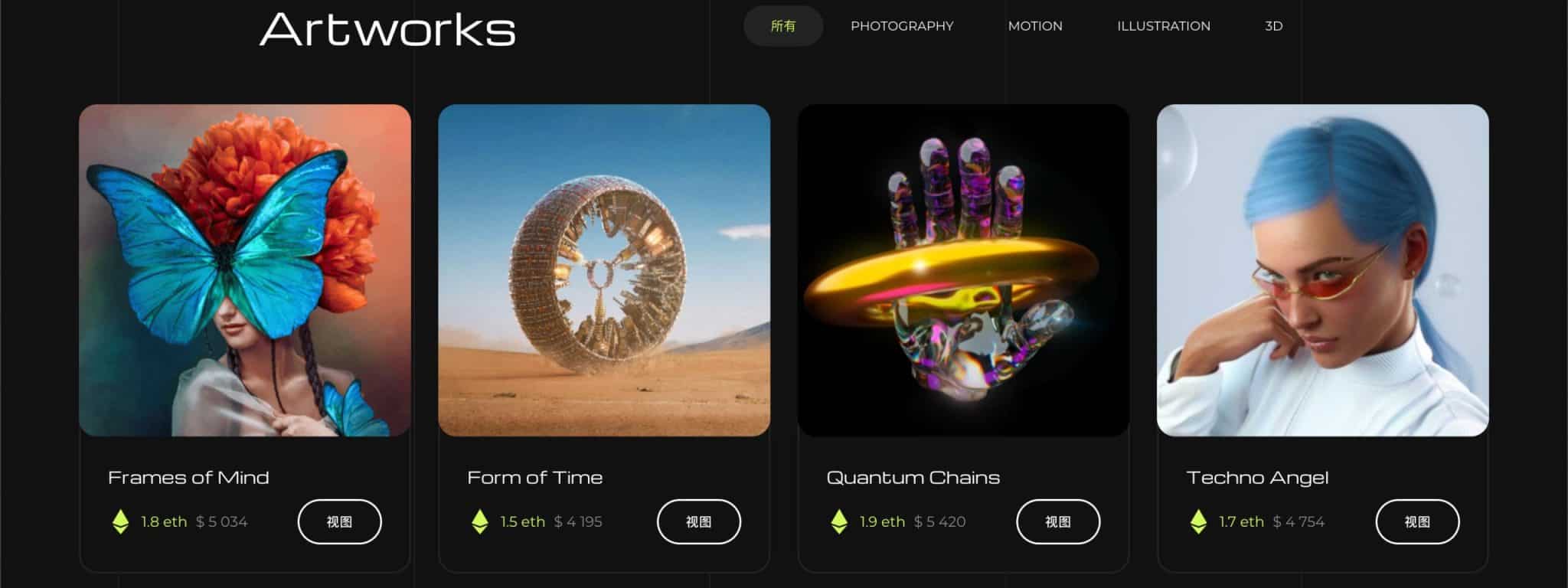Click 视图 button for Quantum Chains
This screenshot has height=588, width=1568.
(x=1058, y=521)
